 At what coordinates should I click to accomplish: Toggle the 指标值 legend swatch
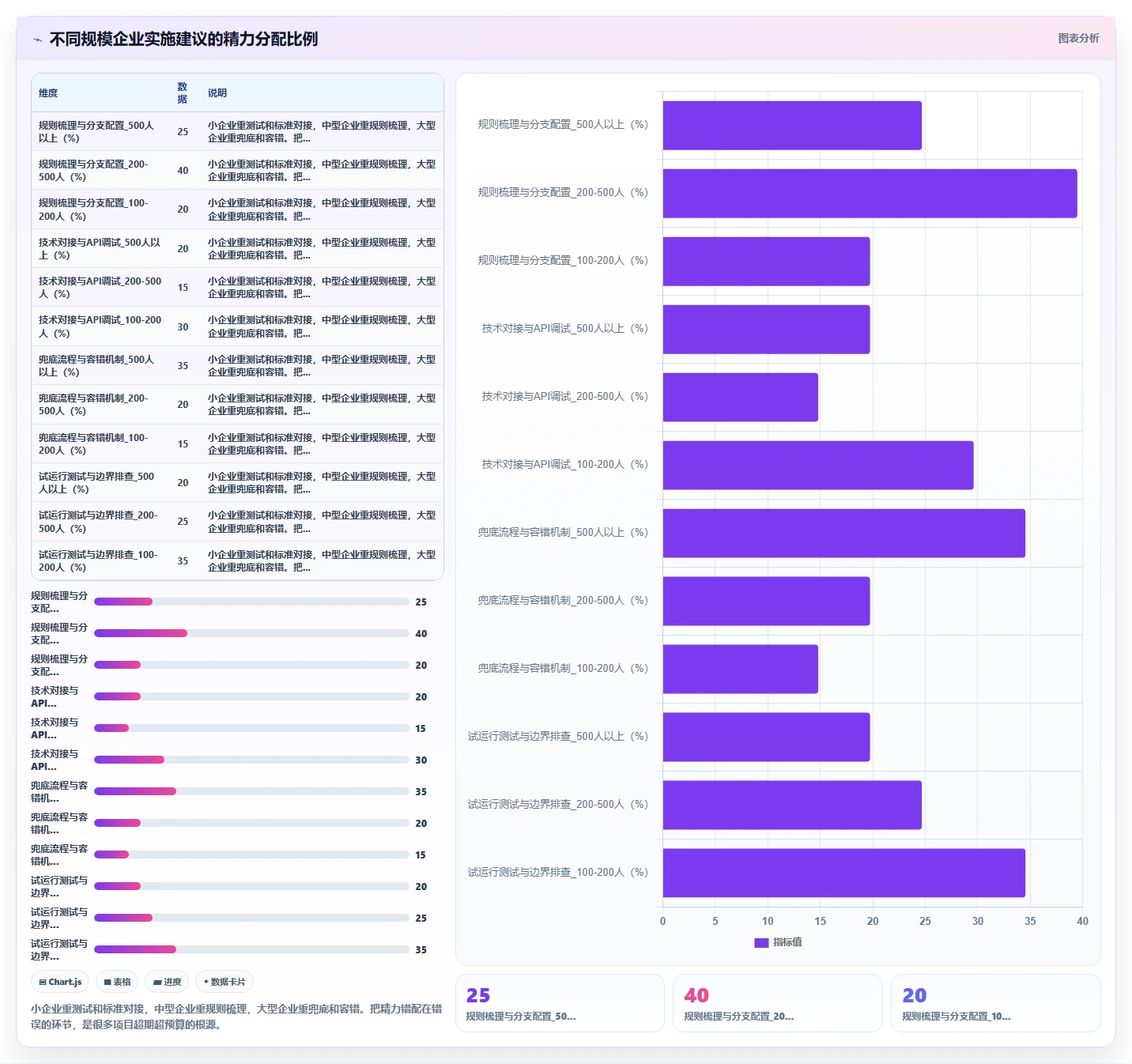click(761, 942)
